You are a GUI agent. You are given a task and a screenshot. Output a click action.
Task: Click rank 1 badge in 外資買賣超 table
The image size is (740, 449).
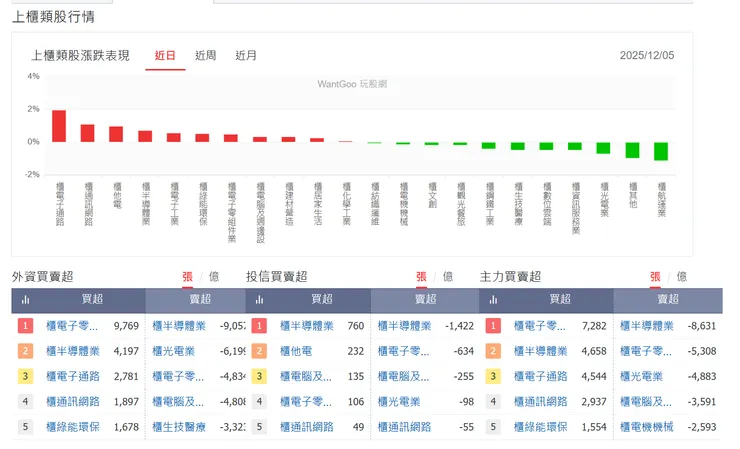click(x=25, y=326)
